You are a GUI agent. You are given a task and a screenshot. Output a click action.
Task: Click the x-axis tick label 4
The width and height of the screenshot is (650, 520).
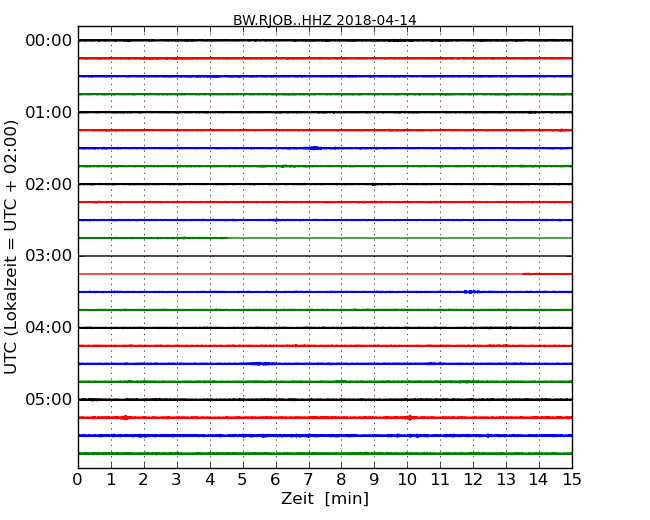(x=210, y=480)
